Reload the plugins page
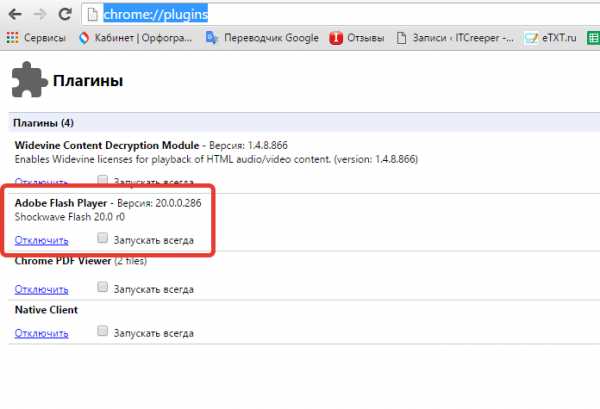 tap(65, 14)
